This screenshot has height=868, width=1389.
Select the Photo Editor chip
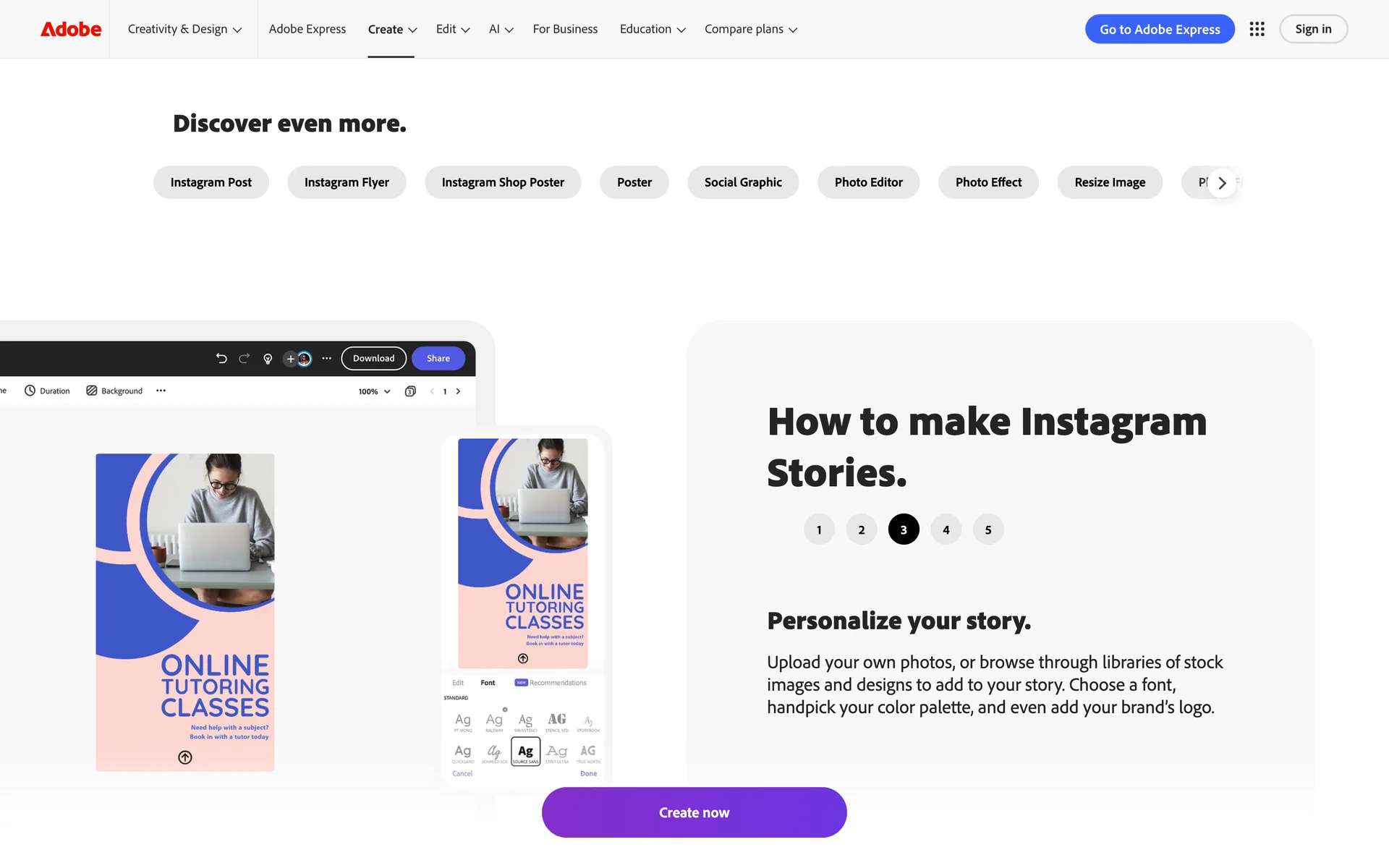click(868, 182)
